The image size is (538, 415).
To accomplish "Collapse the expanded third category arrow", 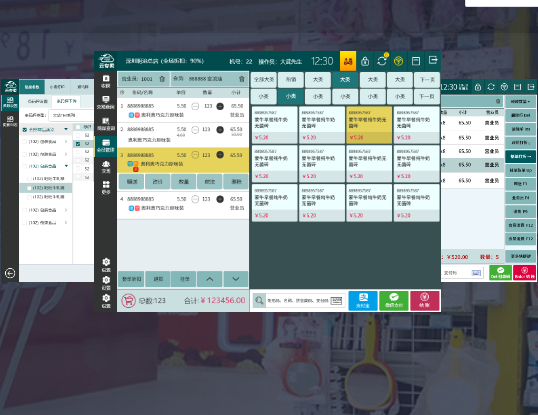I will [66, 166].
